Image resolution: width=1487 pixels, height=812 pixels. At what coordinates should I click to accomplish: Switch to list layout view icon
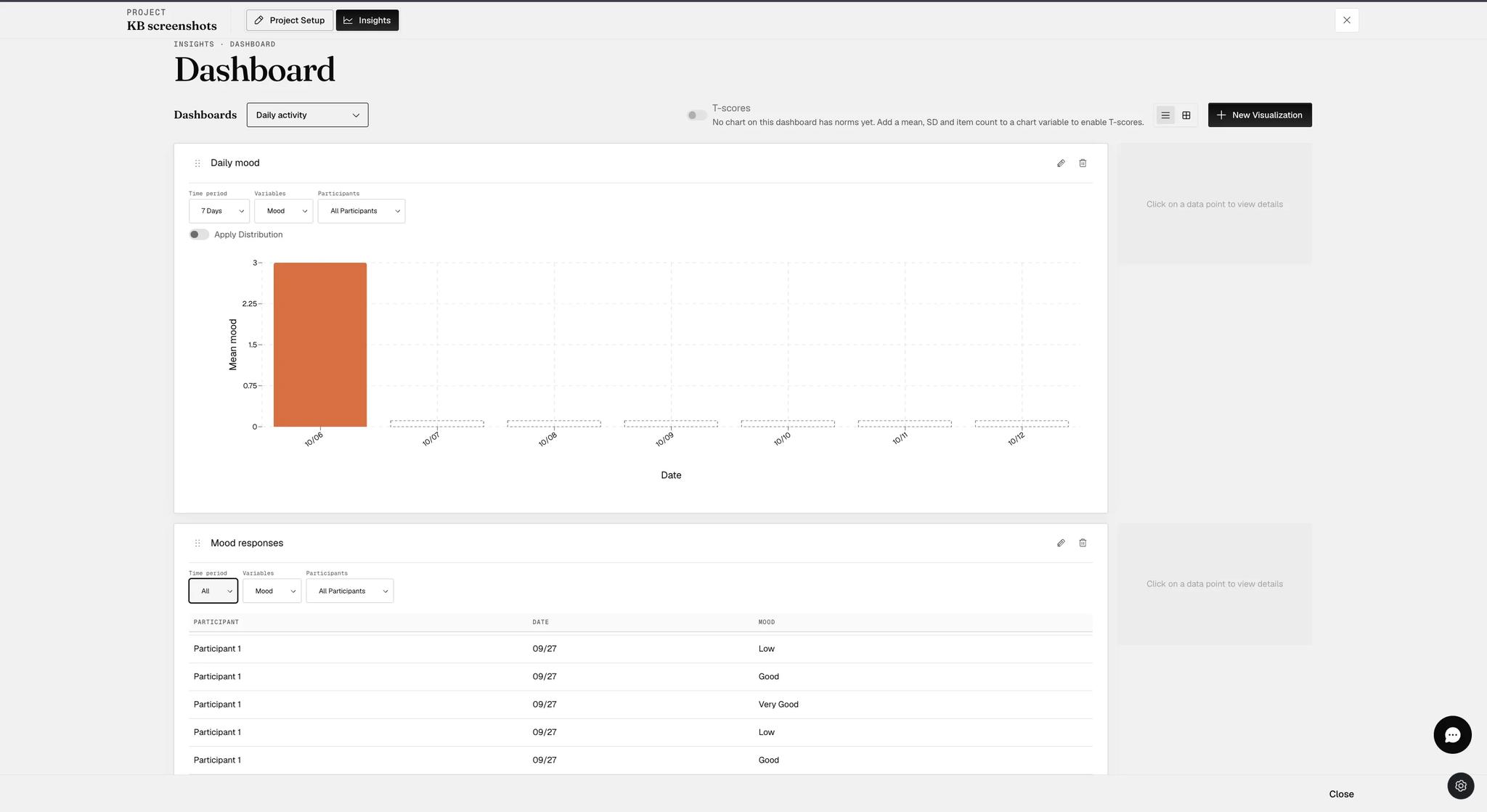coord(1165,115)
